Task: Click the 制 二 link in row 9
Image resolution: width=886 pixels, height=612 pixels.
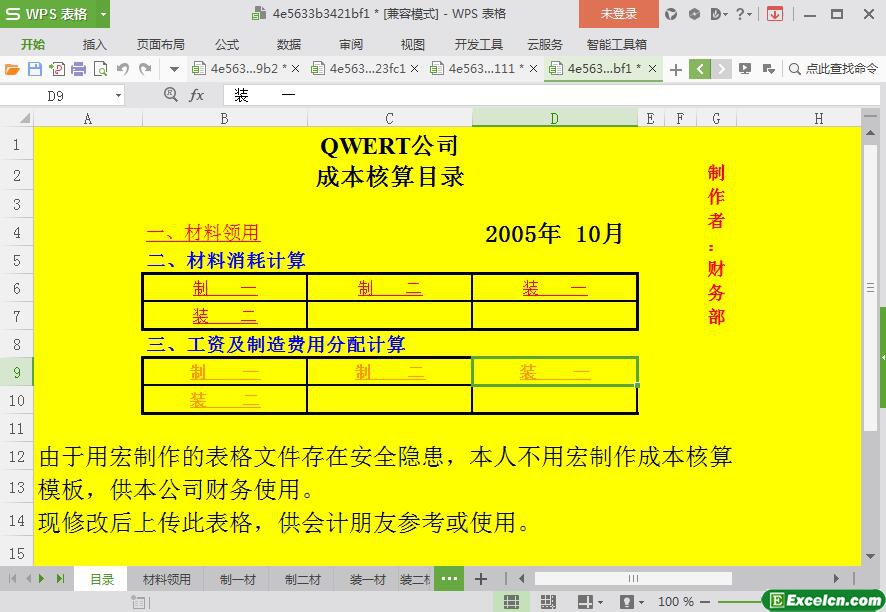Action: [390, 372]
